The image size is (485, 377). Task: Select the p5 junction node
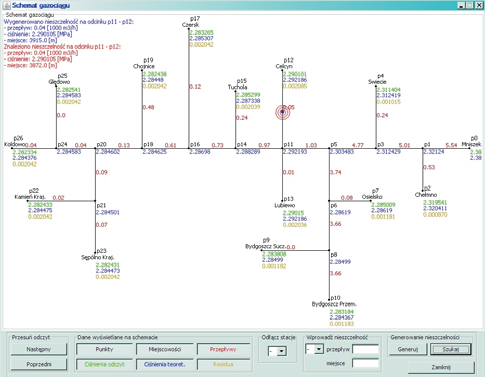point(329,148)
